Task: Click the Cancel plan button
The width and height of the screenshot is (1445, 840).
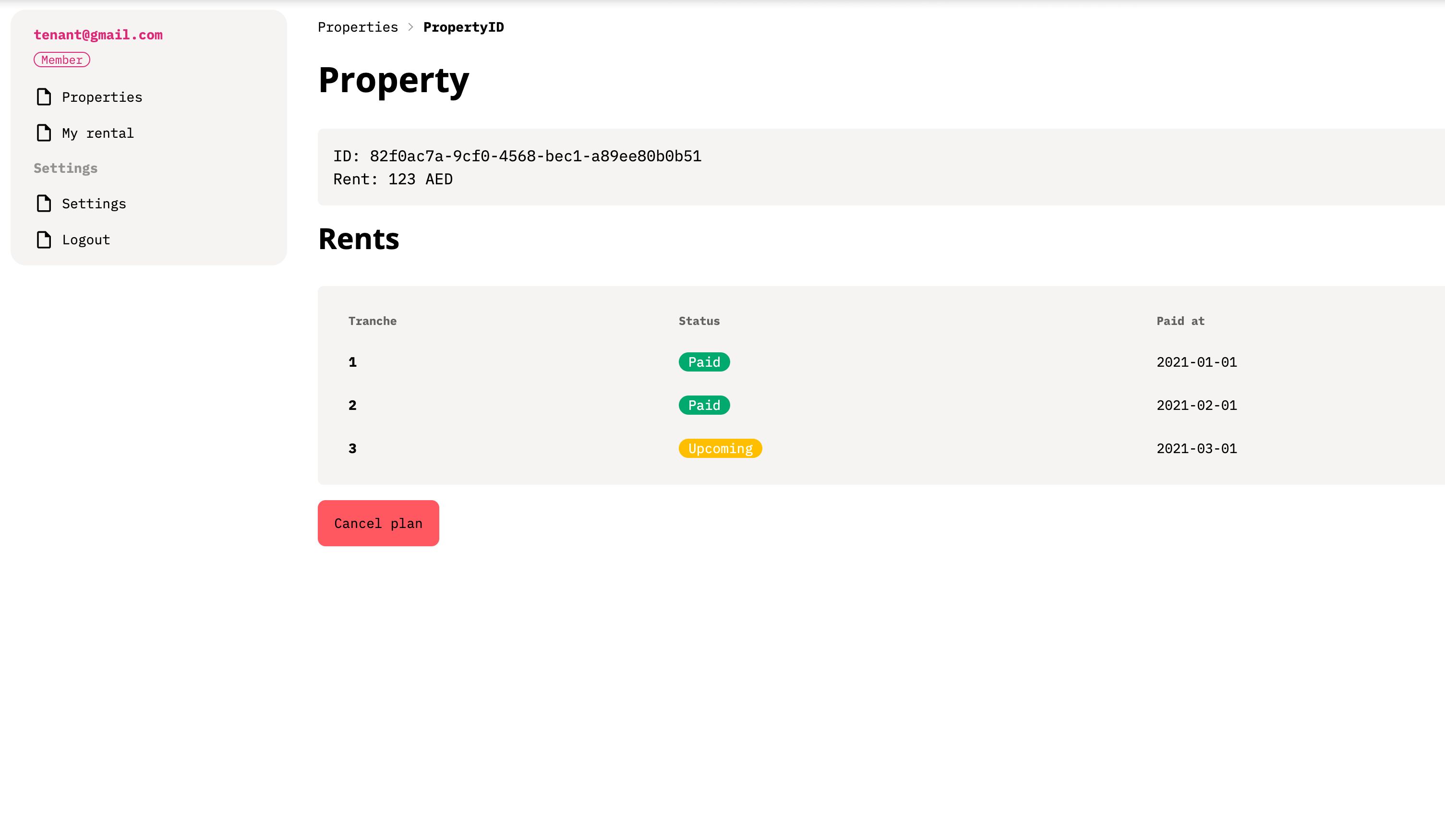Action: click(378, 523)
